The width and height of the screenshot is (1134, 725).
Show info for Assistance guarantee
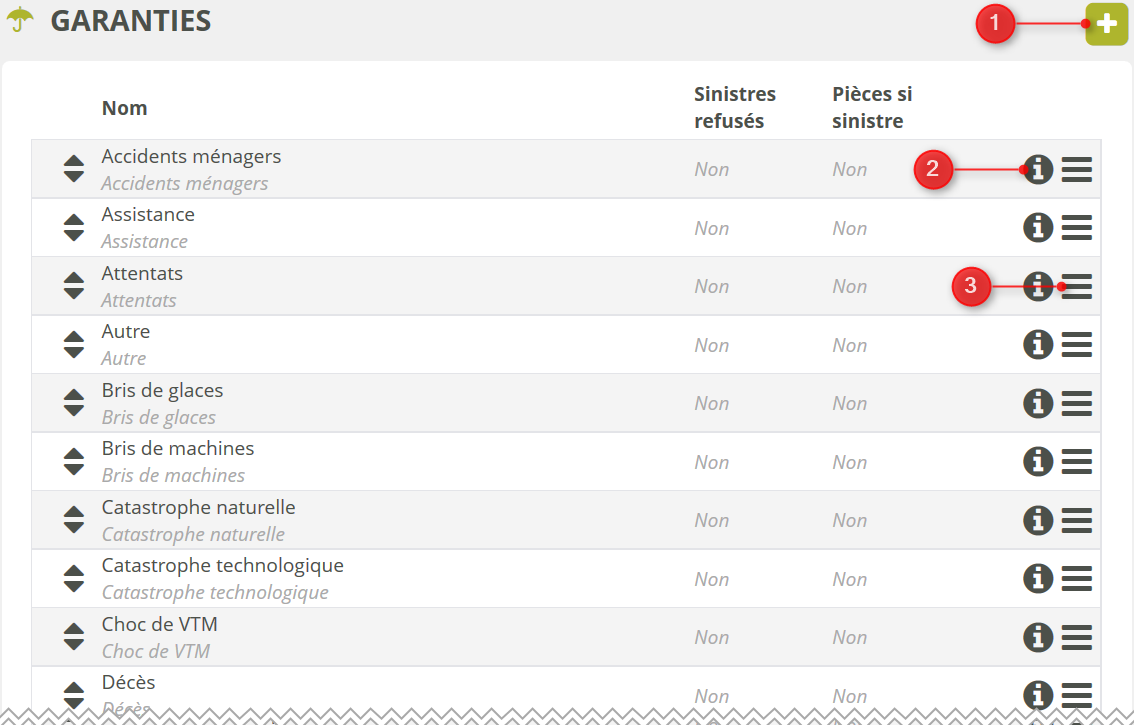[x=1038, y=228]
